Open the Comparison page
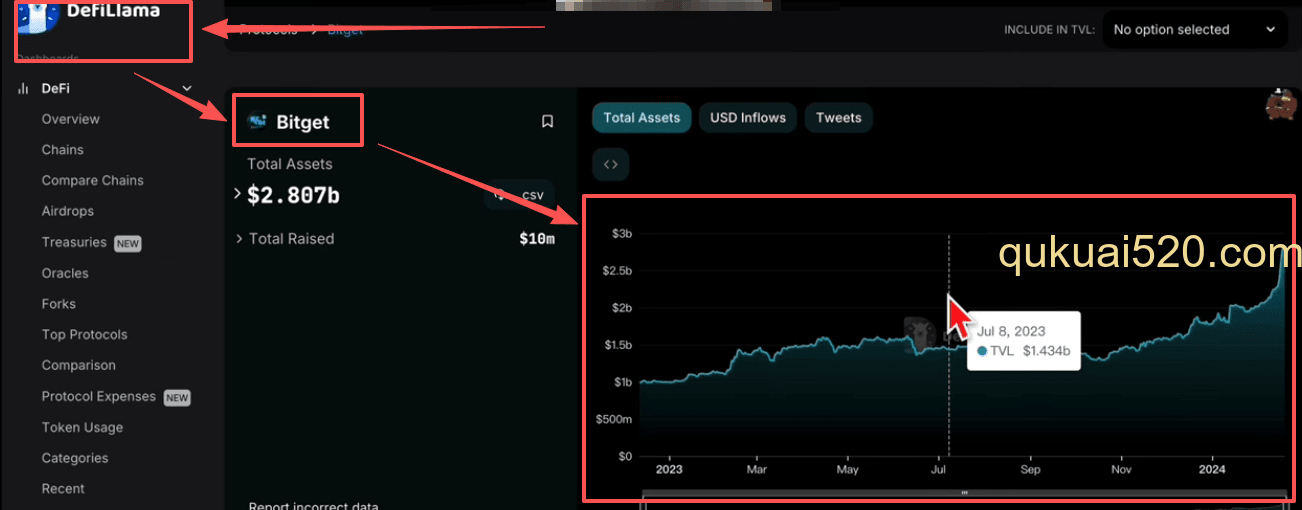 [x=79, y=366]
